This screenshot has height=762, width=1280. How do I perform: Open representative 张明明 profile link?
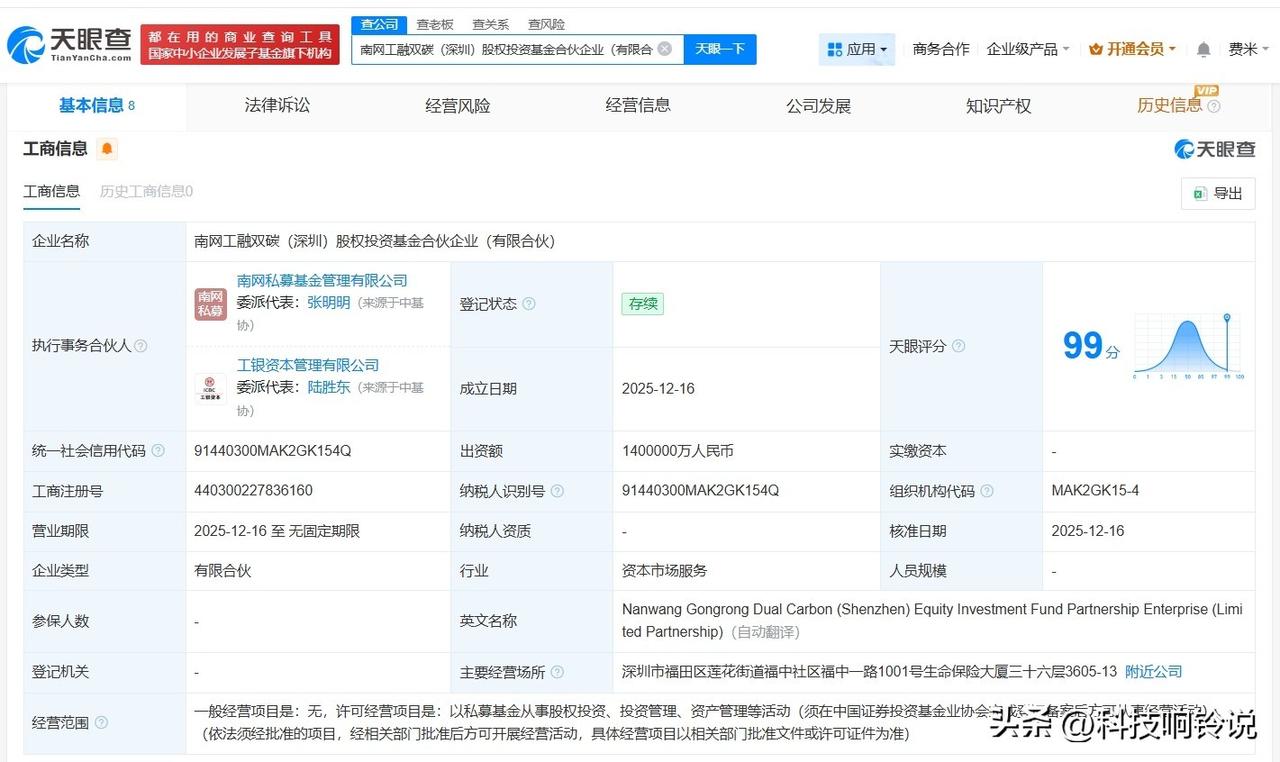(329, 302)
